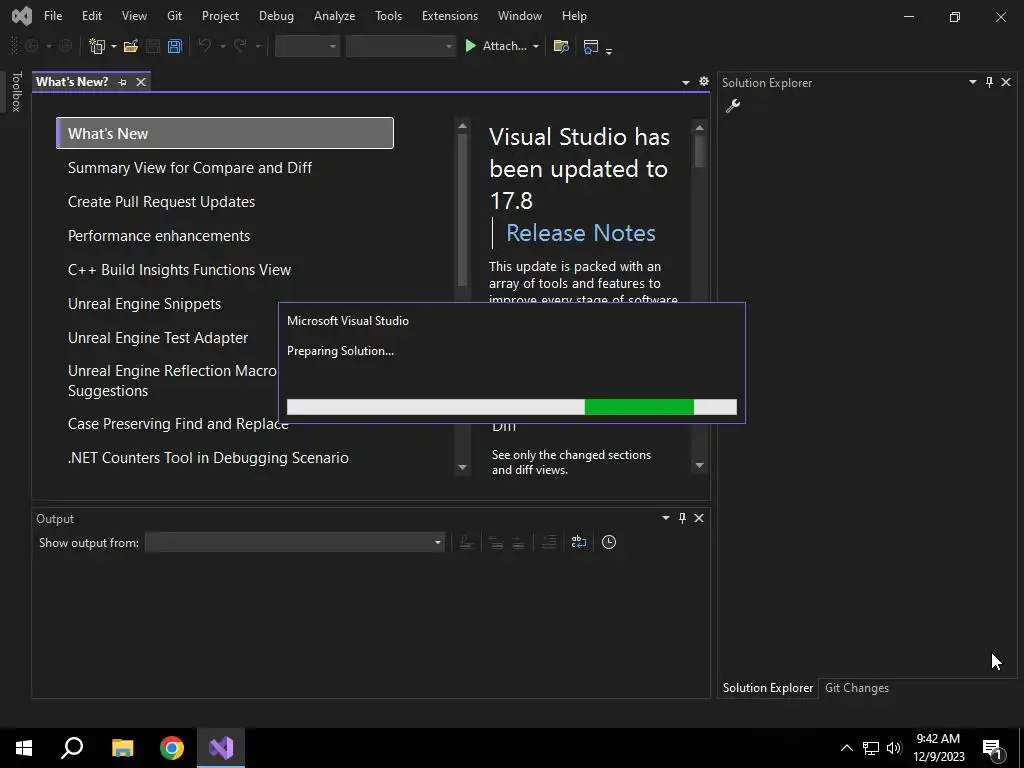Screen dimensions: 1024x768
Task: Open the Show output from dropdown
Action: 295,542
